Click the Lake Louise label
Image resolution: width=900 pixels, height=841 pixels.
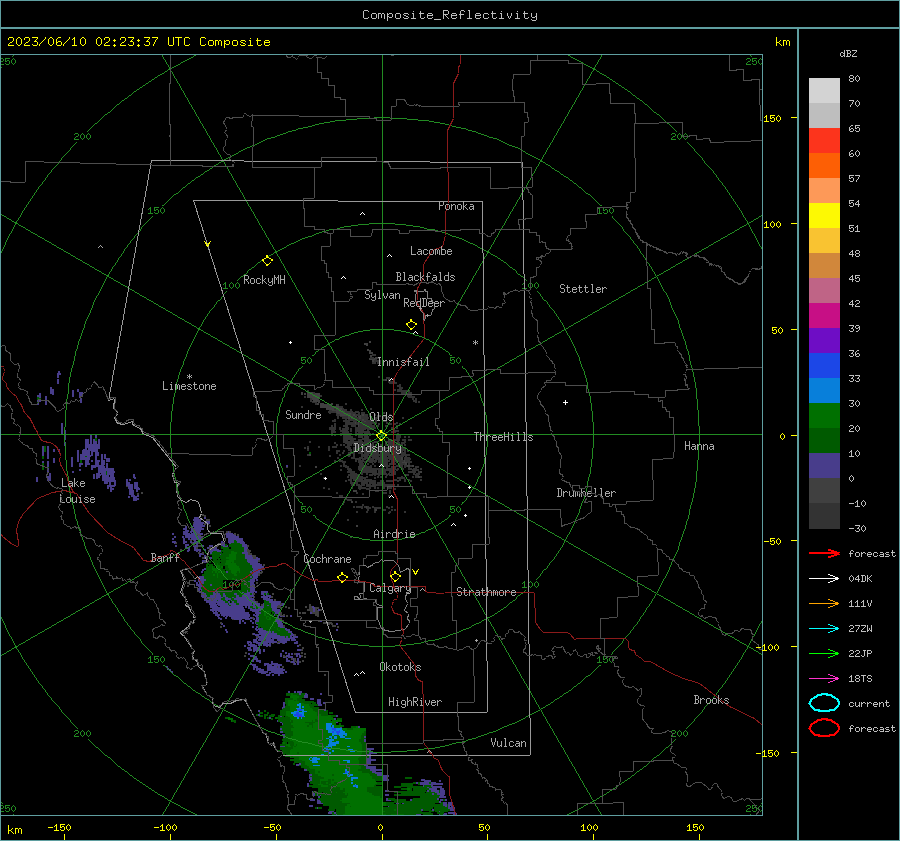77,491
